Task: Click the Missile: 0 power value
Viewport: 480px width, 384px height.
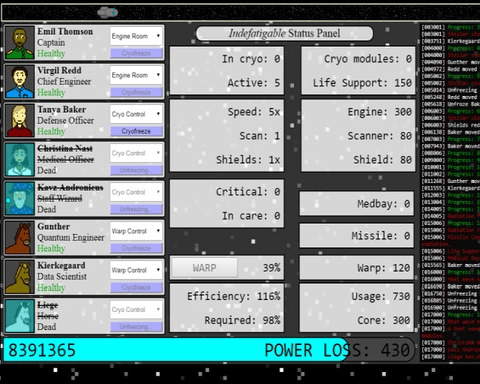Action: [x=380, y=236]
